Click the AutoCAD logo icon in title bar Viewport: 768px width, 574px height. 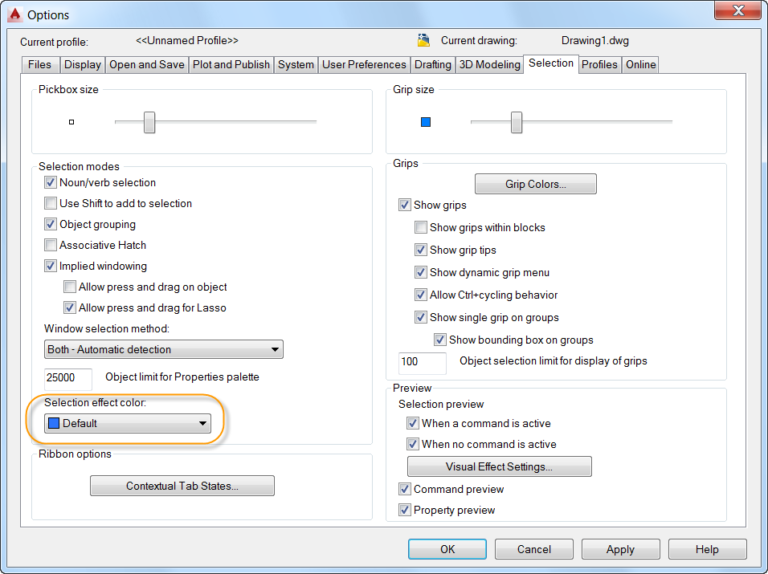(14, 14)
